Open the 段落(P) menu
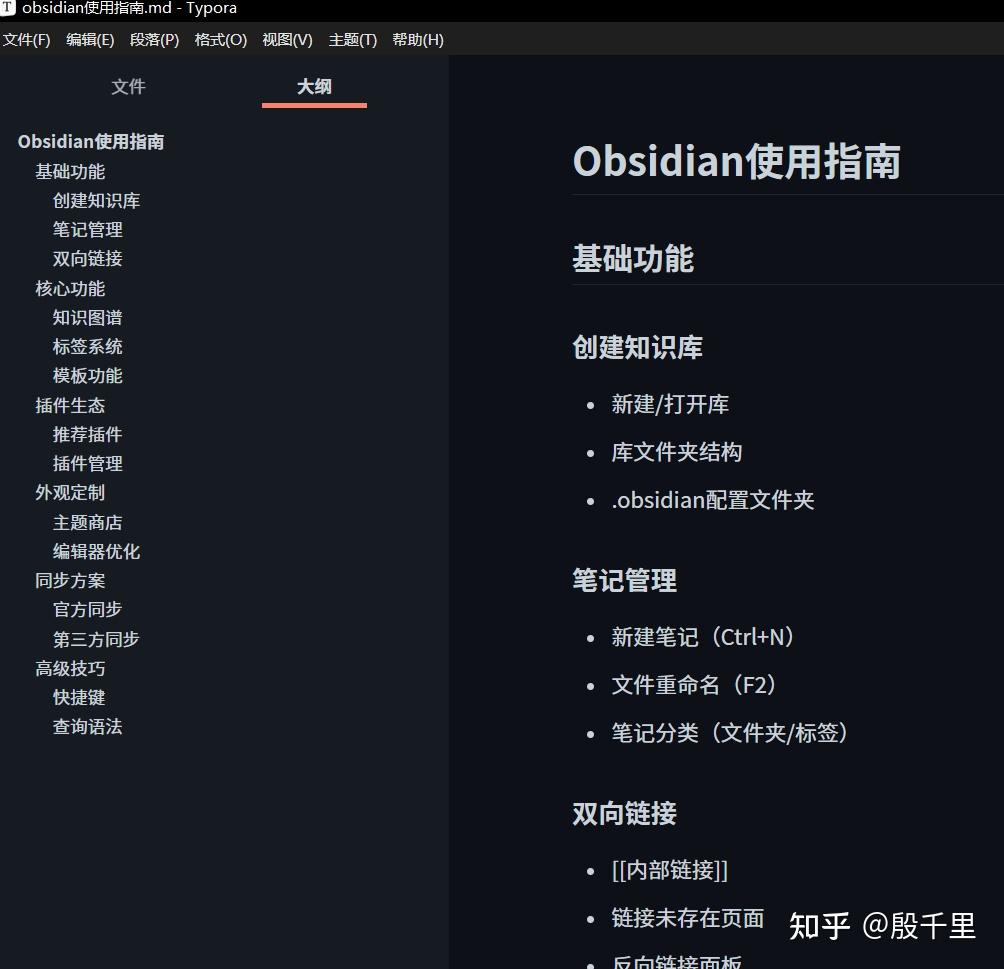This screenshot has height=969, width=1004. coord(155,40)
